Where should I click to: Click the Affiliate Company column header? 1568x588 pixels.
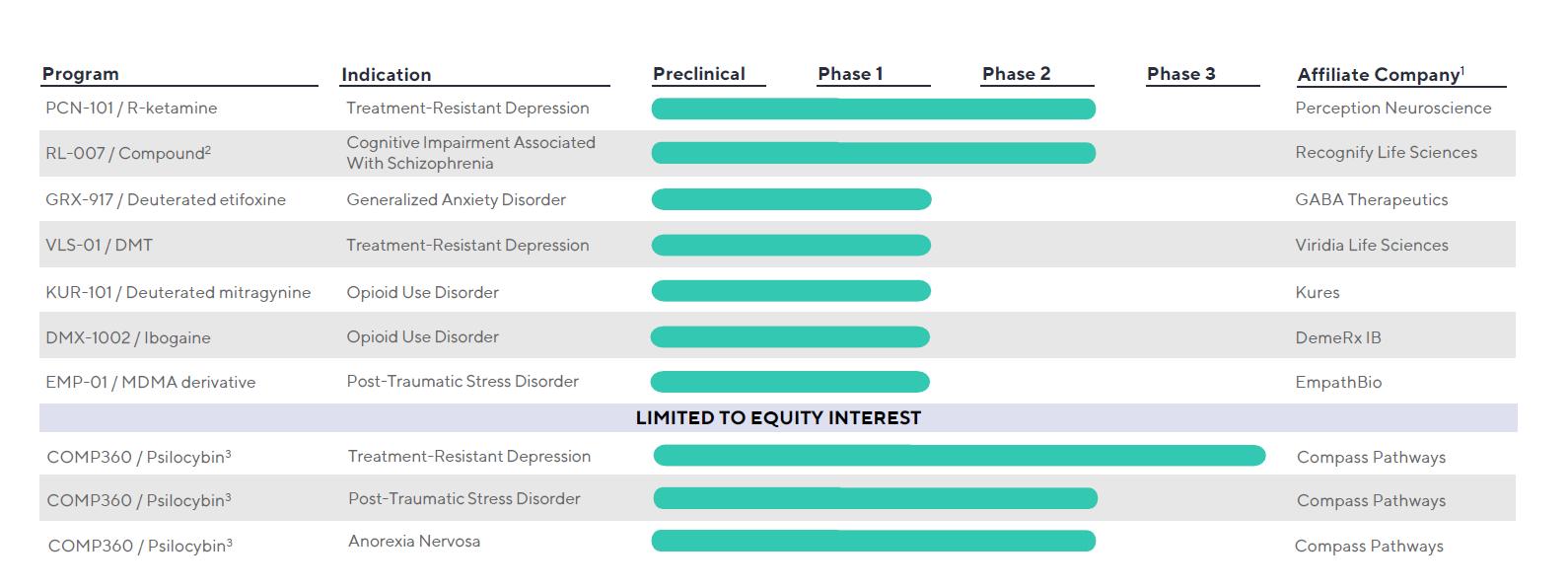coord(1380,75)
